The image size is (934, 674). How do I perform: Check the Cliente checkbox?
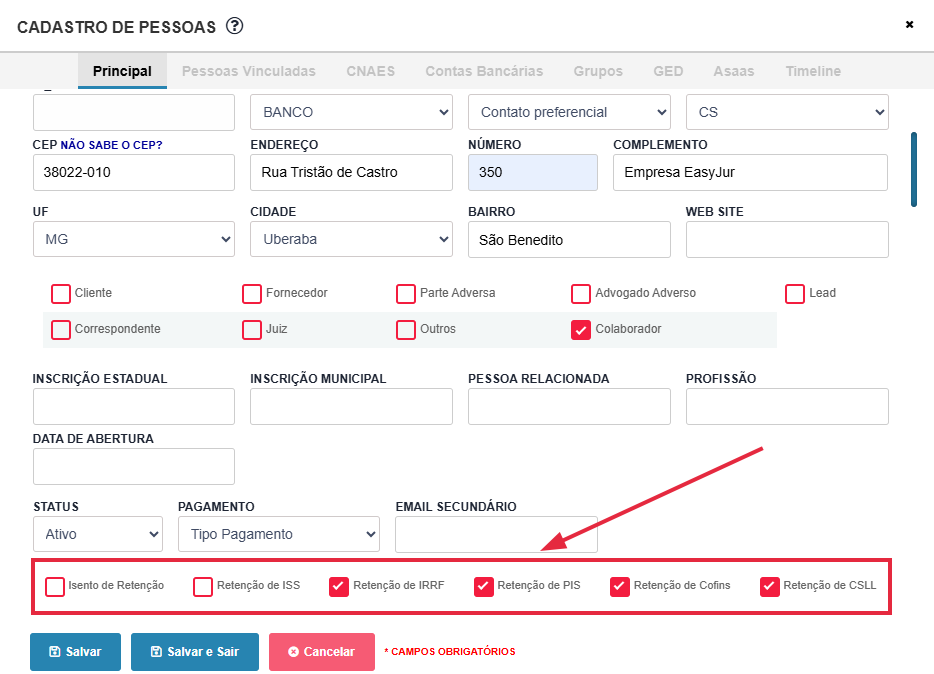[x=61, y=294]
